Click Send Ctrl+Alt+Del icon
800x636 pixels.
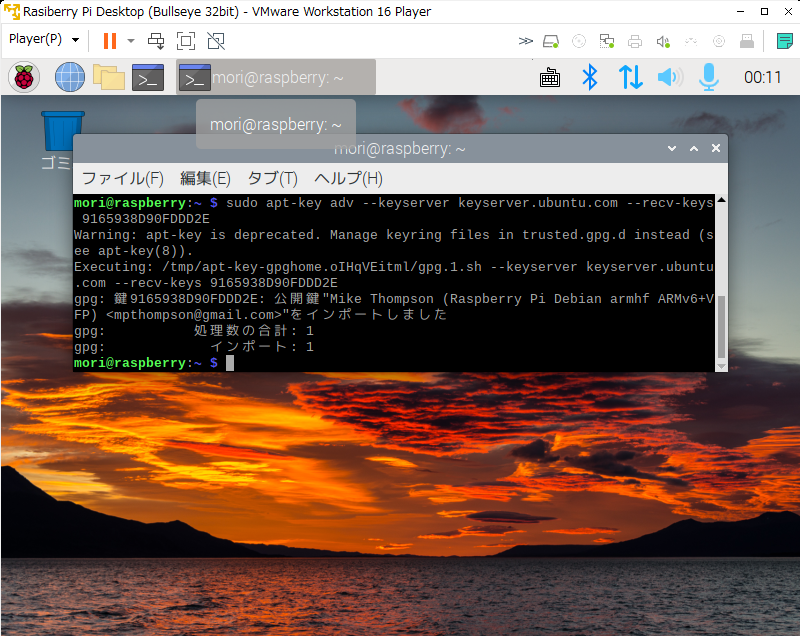(x=156, y=41)
